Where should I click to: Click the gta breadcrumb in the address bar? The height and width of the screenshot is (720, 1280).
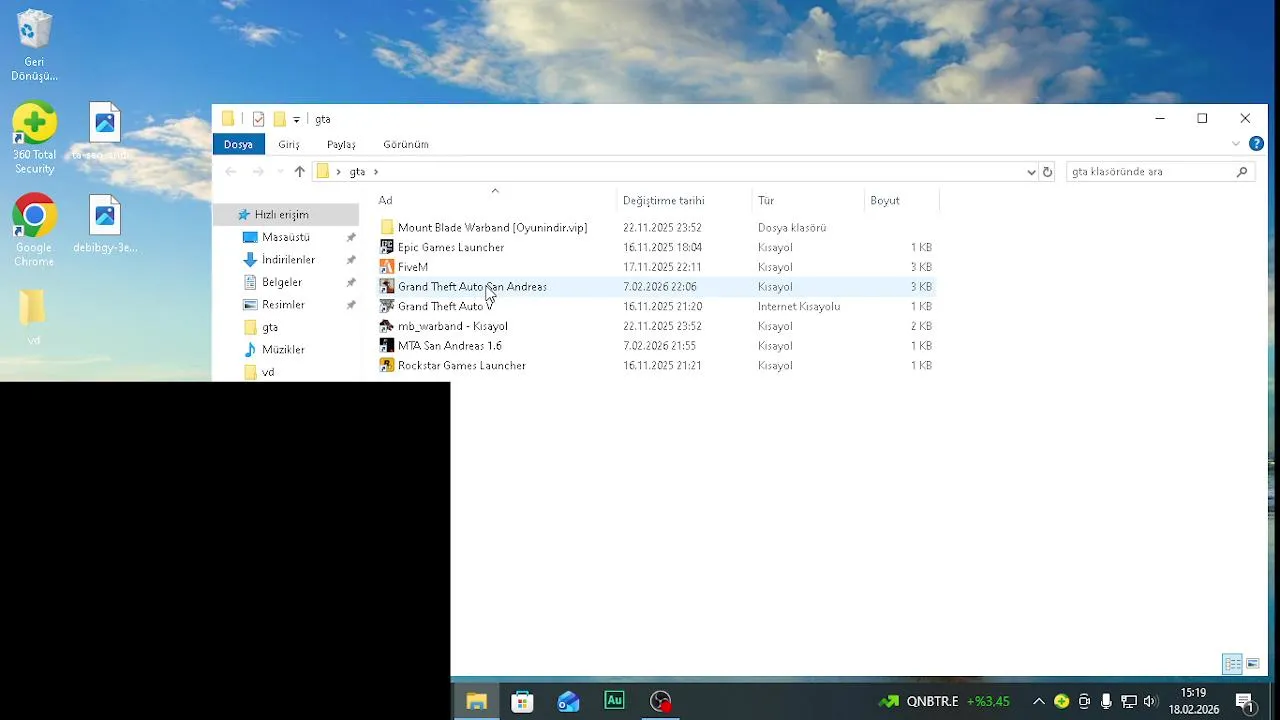click(357, 172)
